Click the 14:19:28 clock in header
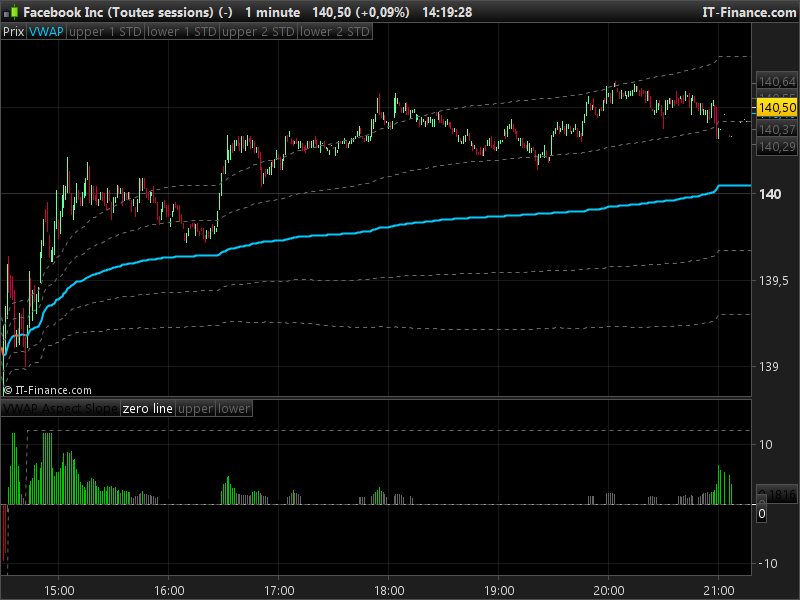Image resolution: width=800 pixels, height=600 pixels. click(x=447, y=12)
